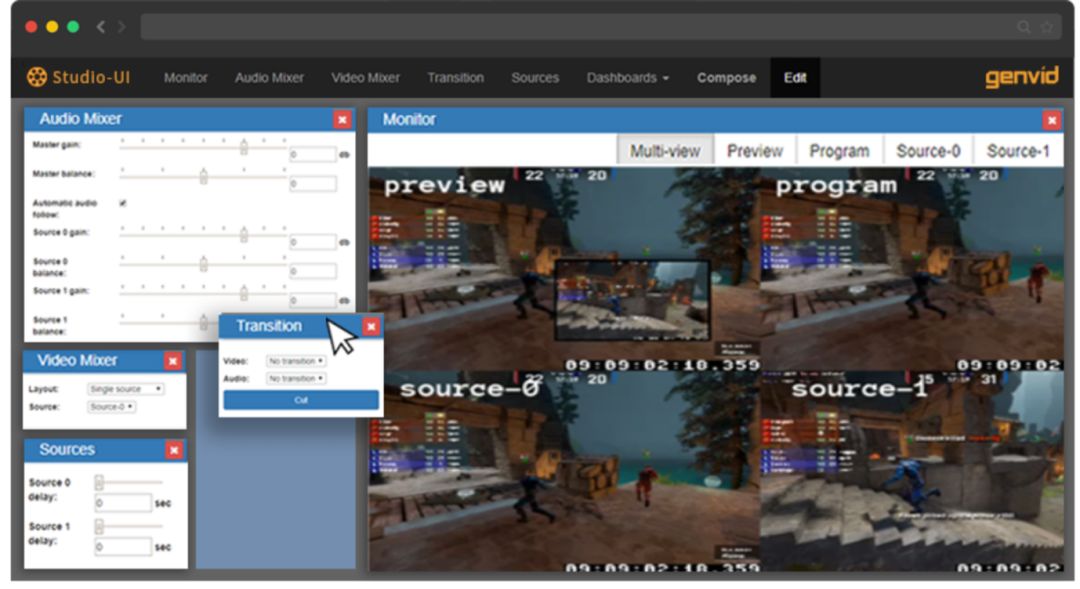Click the Studio-UI logo icon
Screen dimensions: 1080x589
pyautogui.click(x=37, y=76)
